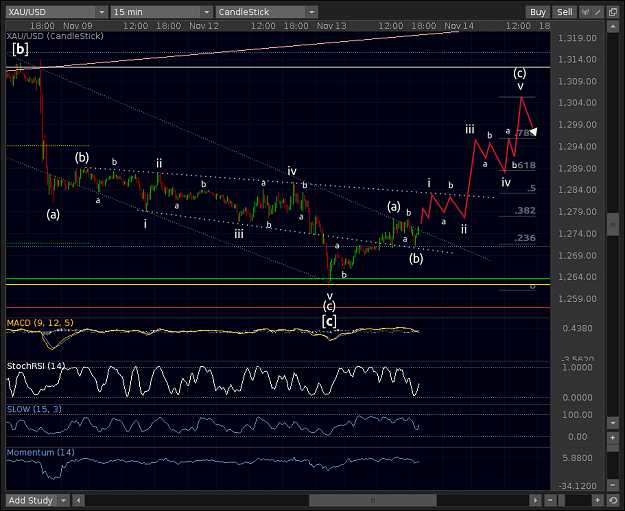The width and height of the screenshot is (625, 511).
Task: Click the vertical zoom slider handle
Action: (x=613, y=448)
